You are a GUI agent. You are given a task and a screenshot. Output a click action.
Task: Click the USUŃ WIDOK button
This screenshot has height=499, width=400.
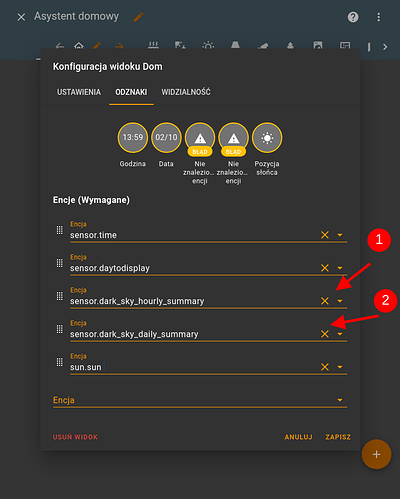[75, 437]
